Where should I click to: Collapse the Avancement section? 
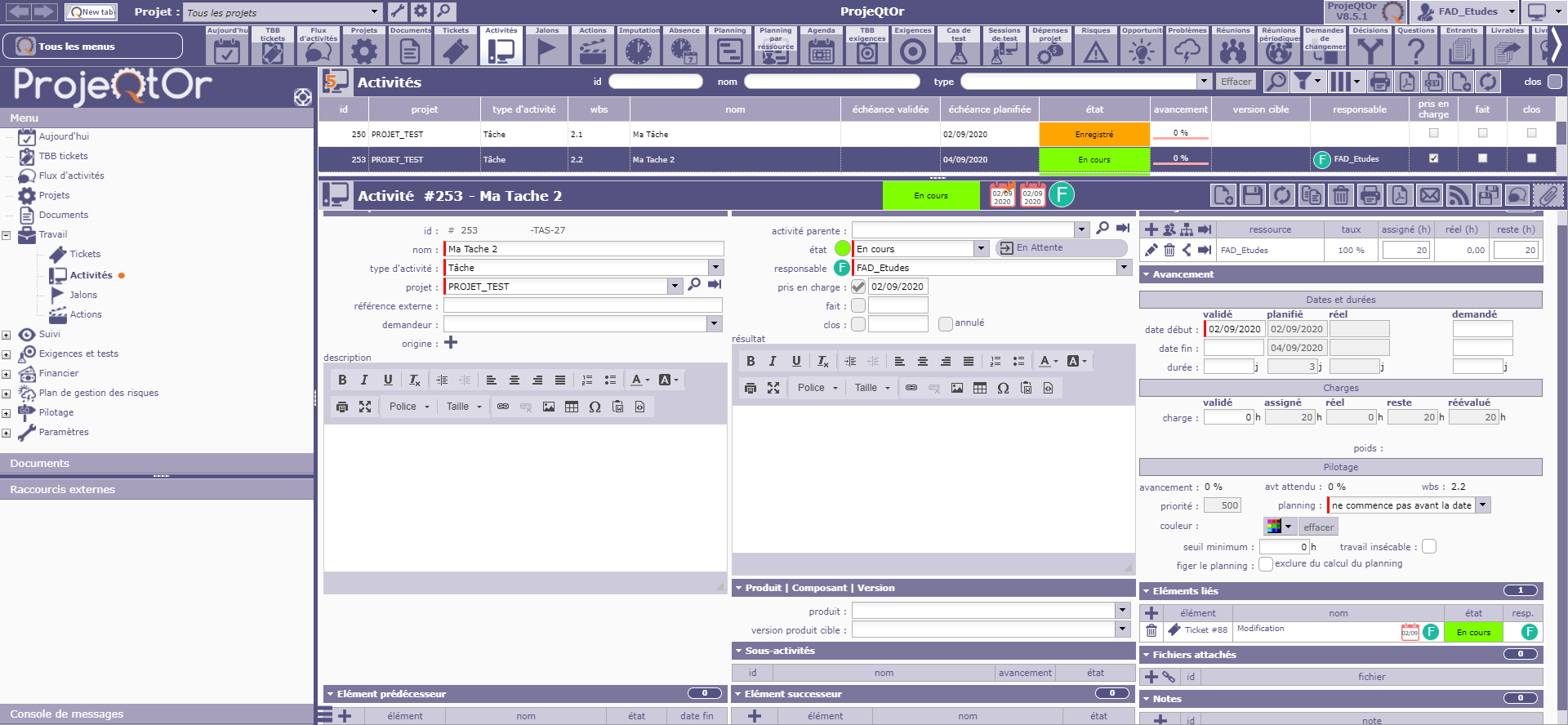point(1341,274)
